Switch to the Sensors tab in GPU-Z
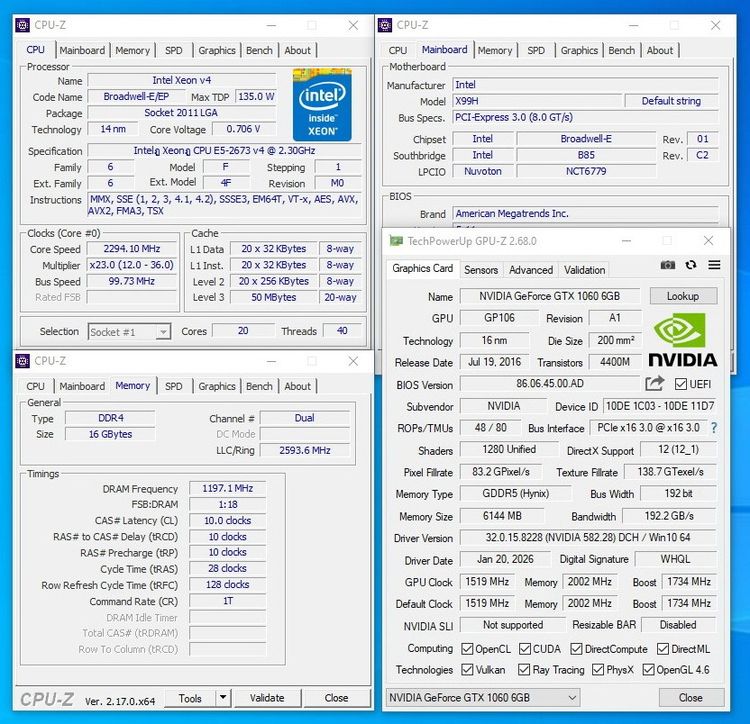 coord(481,270)
